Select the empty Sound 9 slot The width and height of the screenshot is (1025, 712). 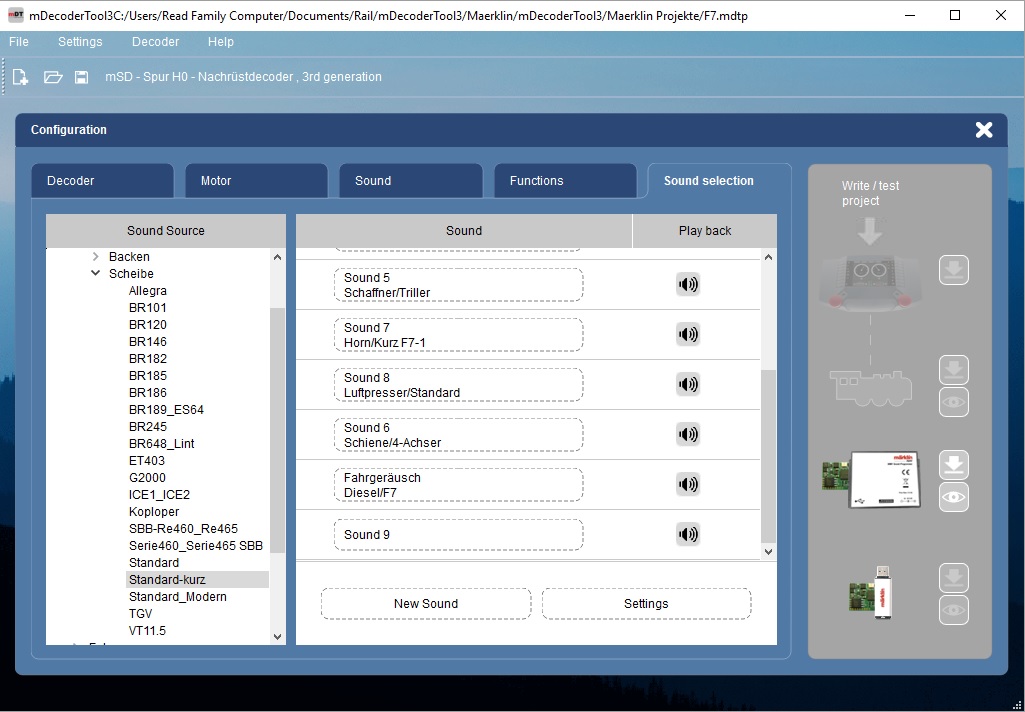click(x=458, y=535)
